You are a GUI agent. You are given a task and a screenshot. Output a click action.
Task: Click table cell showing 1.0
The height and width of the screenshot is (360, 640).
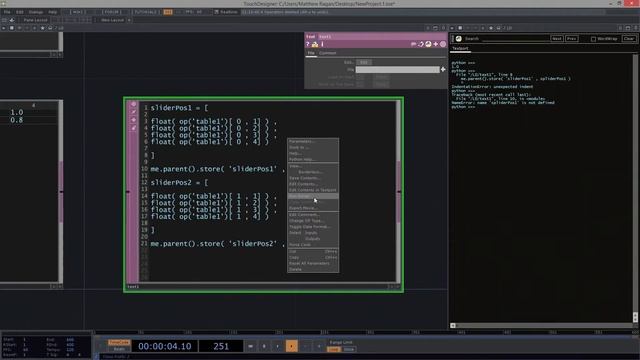17,112
